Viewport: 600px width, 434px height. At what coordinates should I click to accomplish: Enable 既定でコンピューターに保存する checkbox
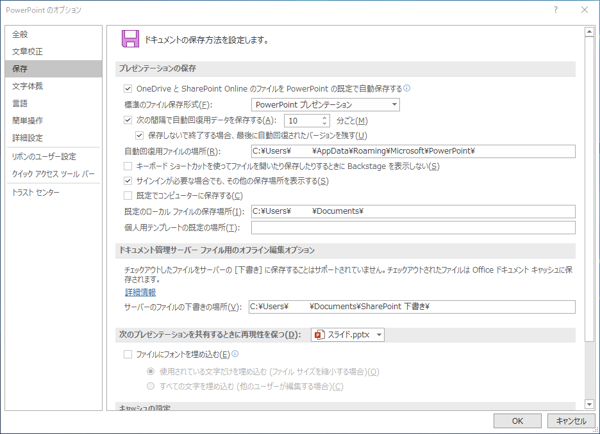tap(128, 196)
